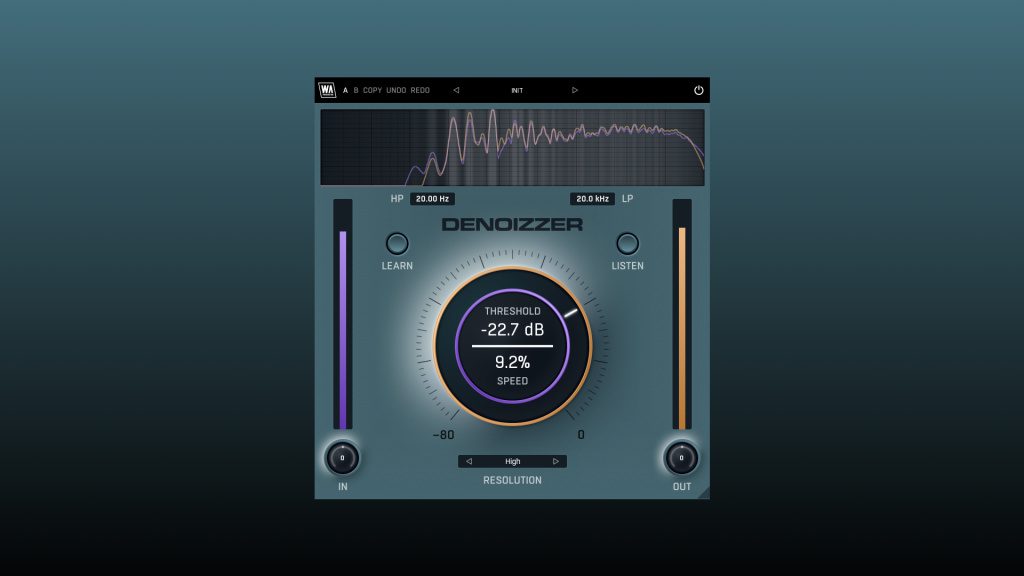Enable the LISTEN button

point(627,244)
